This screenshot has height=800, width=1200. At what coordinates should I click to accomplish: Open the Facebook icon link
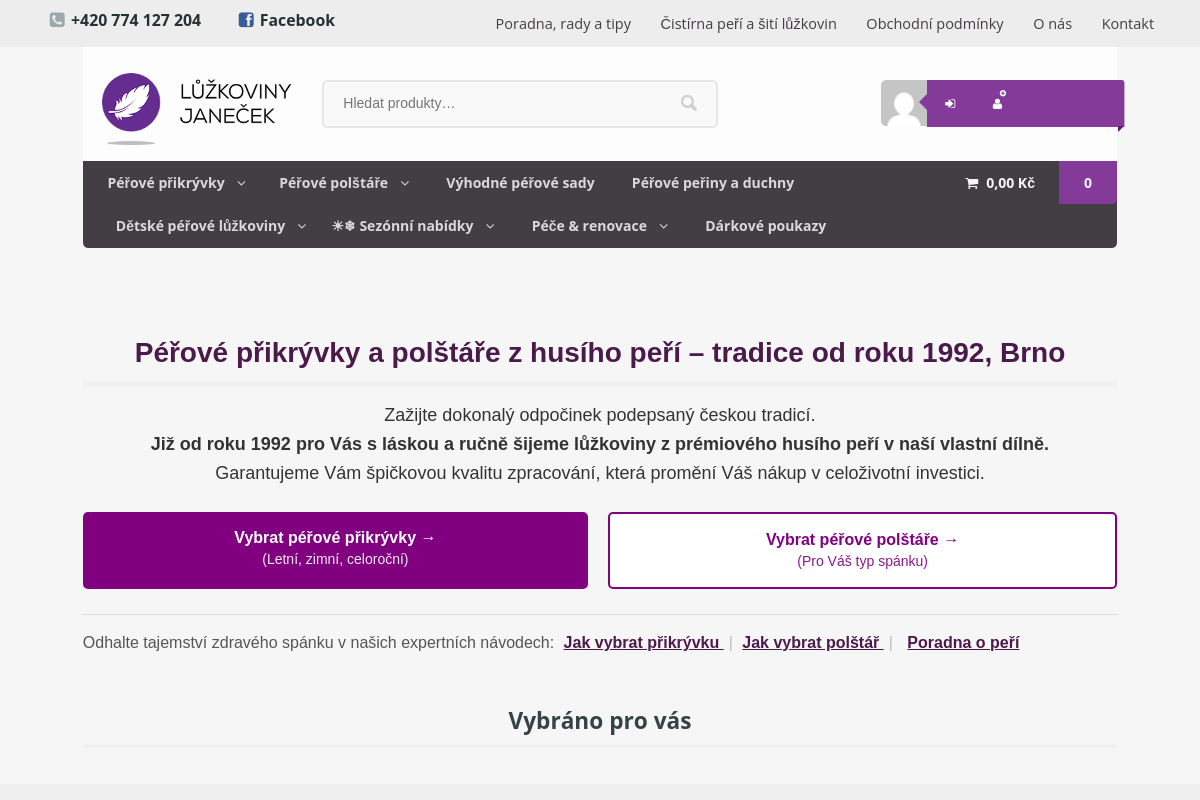click(245, 20)
